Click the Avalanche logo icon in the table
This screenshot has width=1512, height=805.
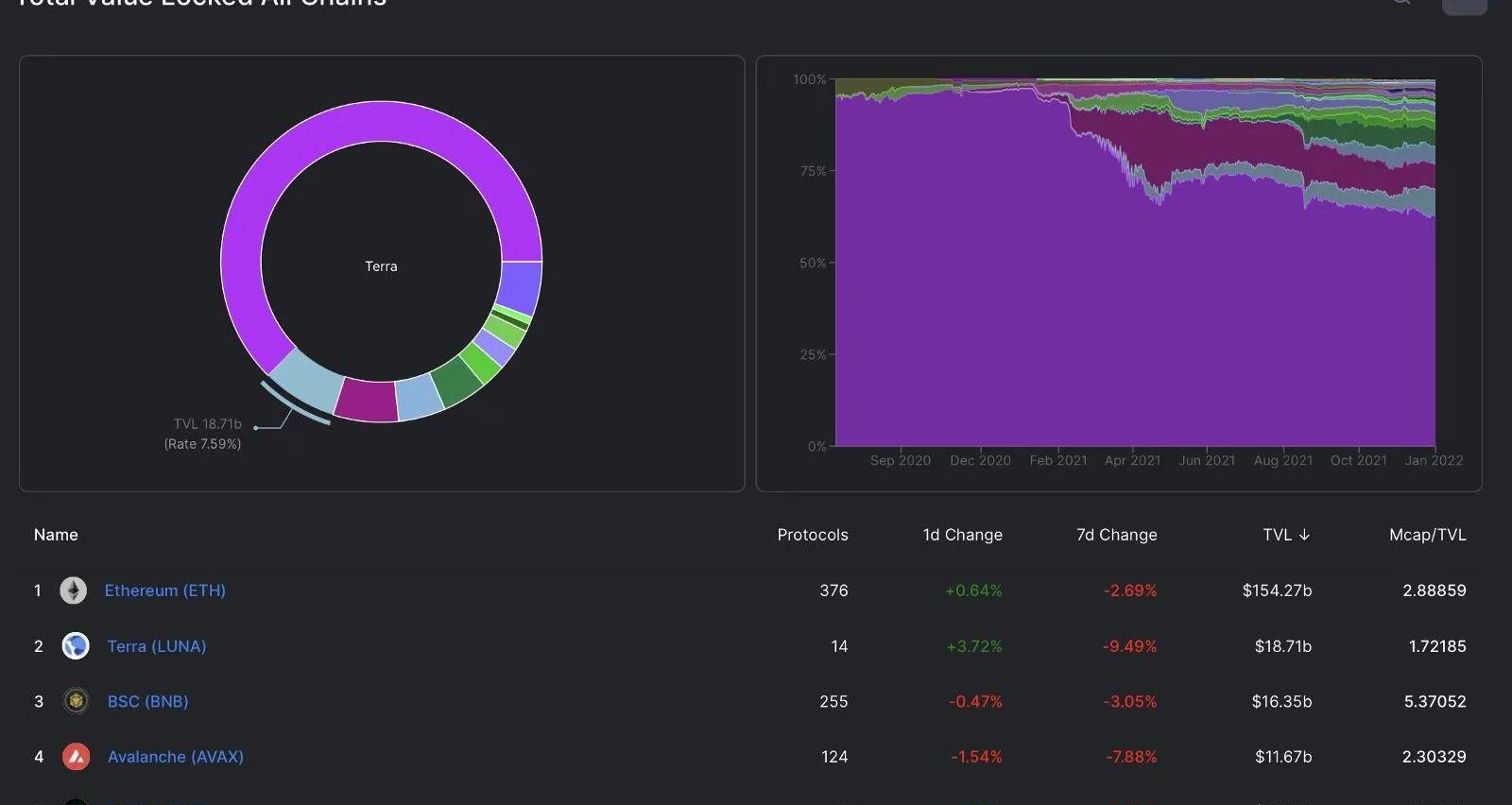click(x=76, y=757)
